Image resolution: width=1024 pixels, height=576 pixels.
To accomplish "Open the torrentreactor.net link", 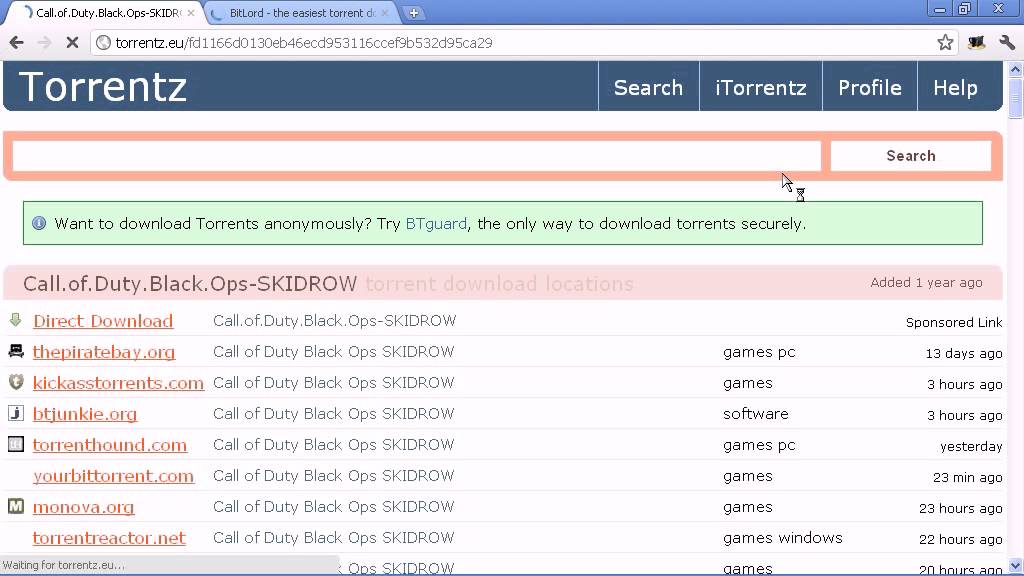I will coord(109,538).
